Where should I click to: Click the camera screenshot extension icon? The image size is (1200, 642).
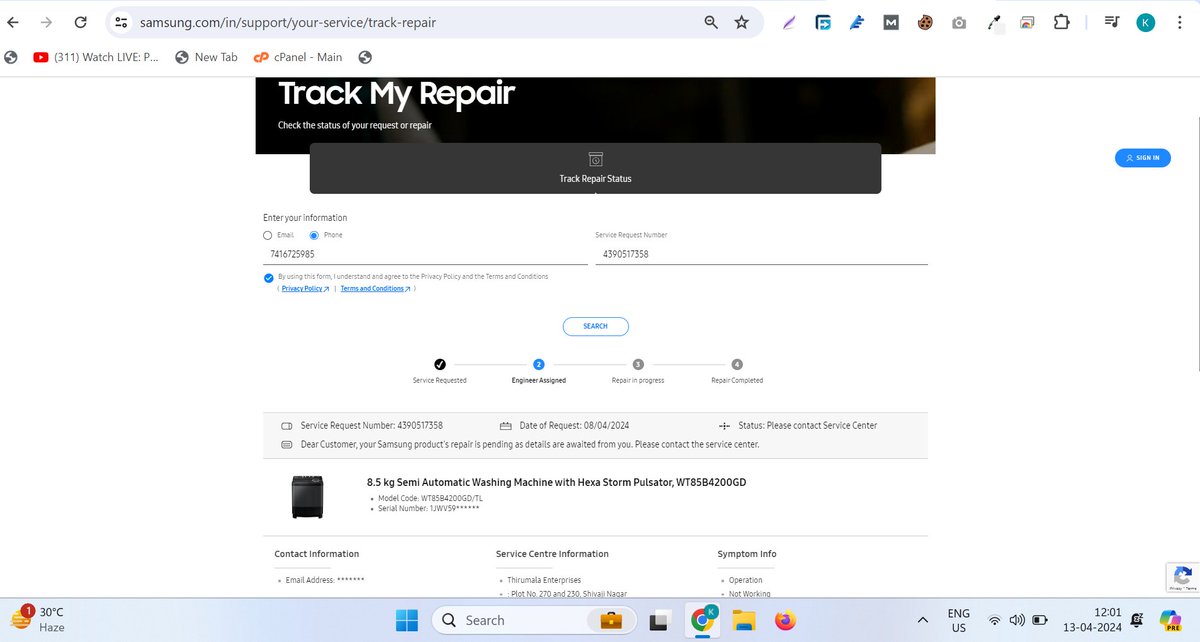point(959,22)
